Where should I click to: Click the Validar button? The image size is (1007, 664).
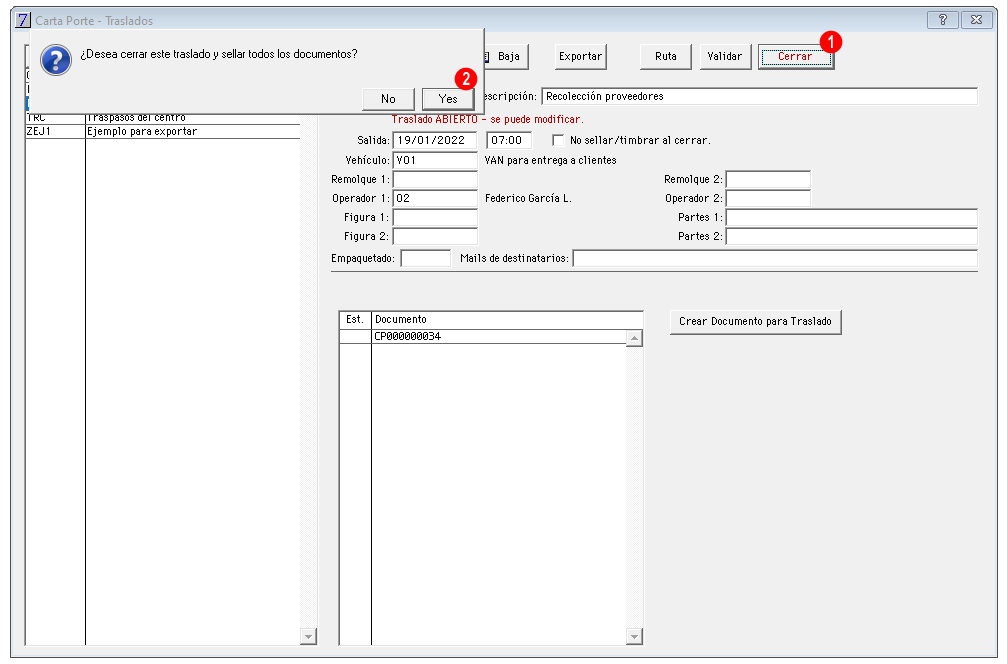tap(724, 57)
